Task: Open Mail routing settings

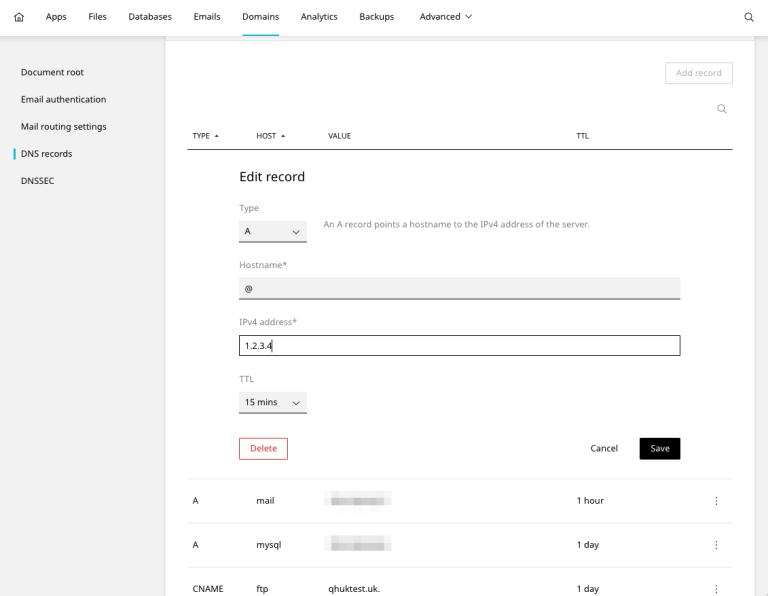Action: (x=64, y=126)
